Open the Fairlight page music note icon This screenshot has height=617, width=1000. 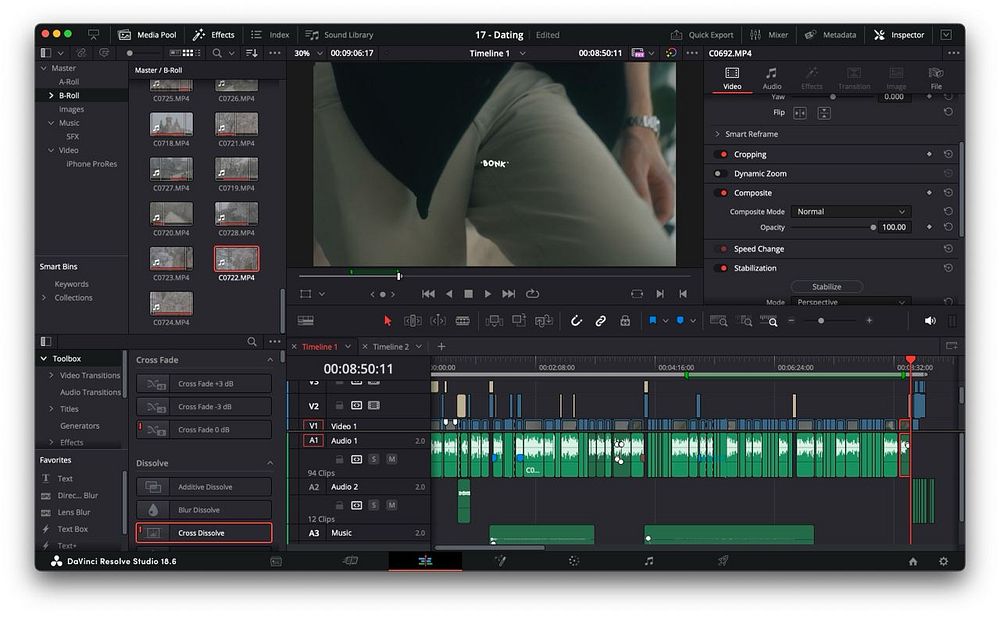[x=648, y=562]
